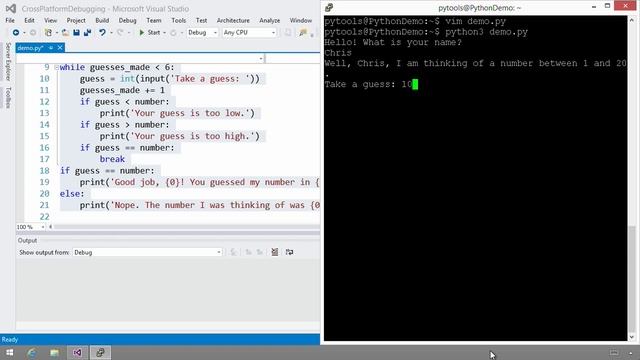The image size is (640, 360).
Task: Open Internet Explorer from the taskbar
Action: (x=31, y=353)
